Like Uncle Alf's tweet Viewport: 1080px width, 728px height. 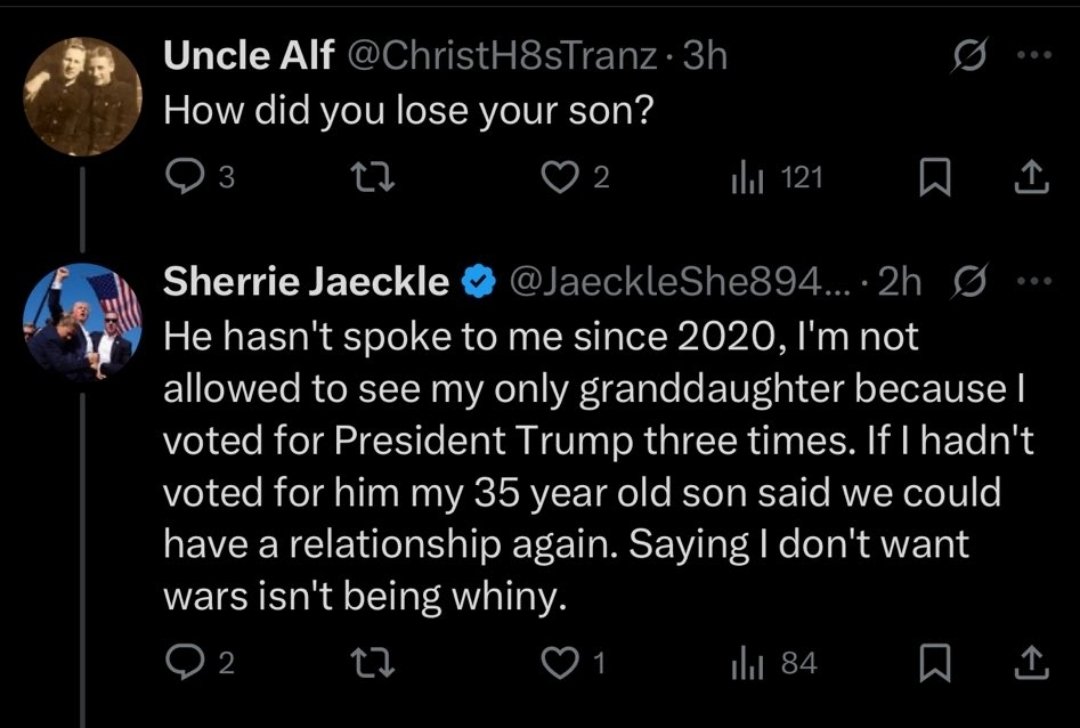click(x=554, y=178)
